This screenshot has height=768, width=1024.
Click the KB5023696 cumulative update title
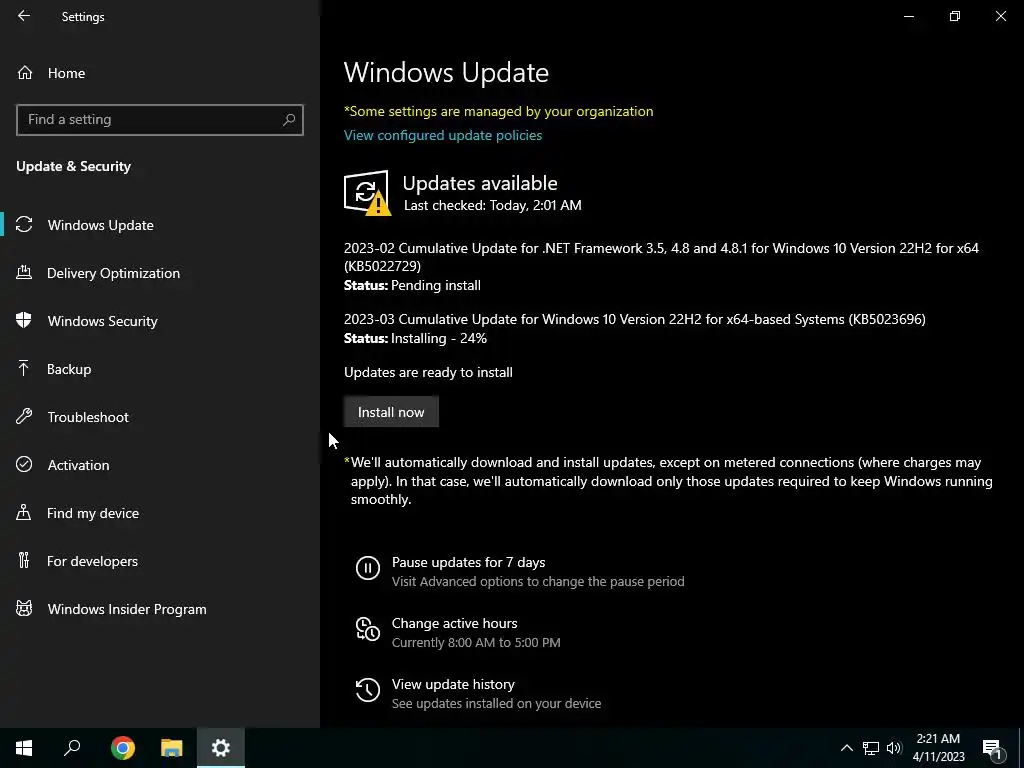pyautogui.click(x=635, y=319)
